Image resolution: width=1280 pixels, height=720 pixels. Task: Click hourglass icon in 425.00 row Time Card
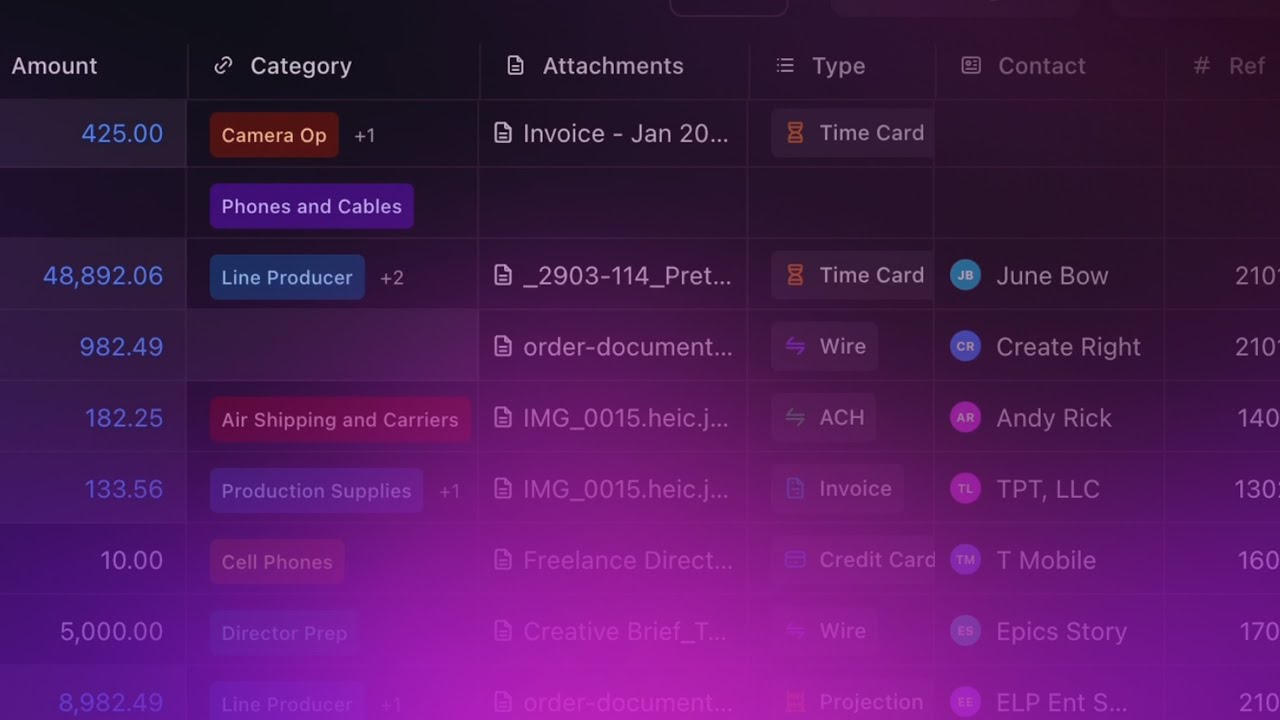click(795, 133)
